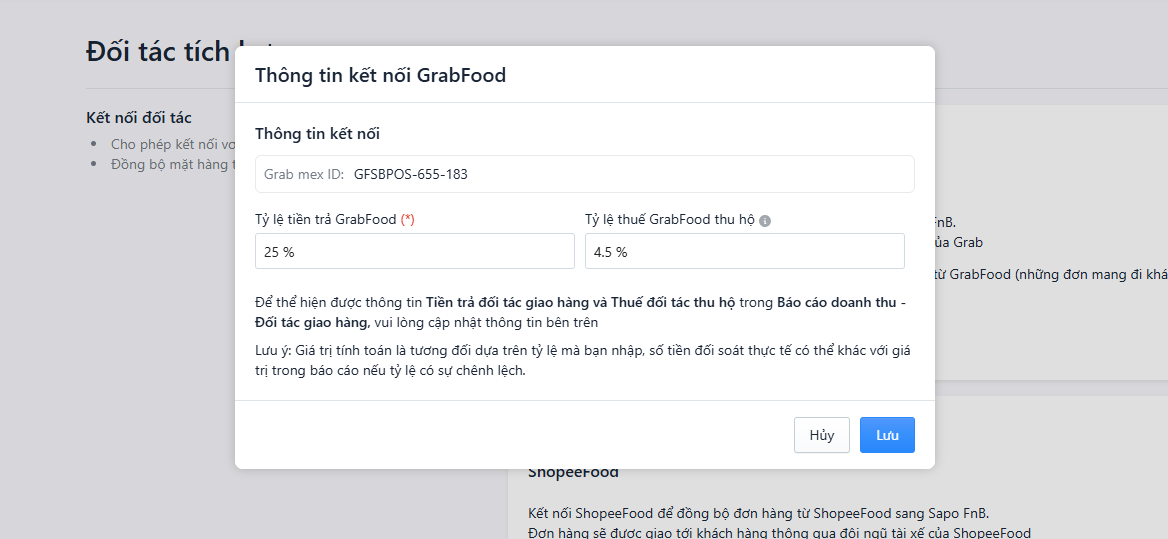The image size is (1168, 539).
Task: Click the Tỷ lệ tiền trả GrabFood label
Action: pos(335,220)
